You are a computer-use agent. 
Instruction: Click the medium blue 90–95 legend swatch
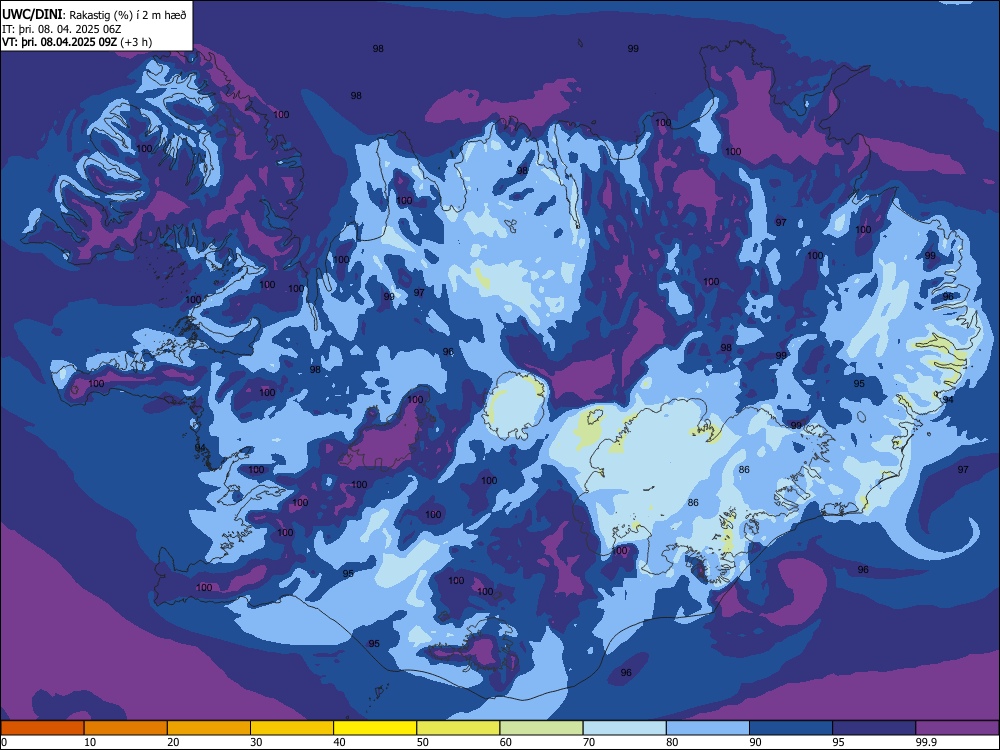click(791, 728)
